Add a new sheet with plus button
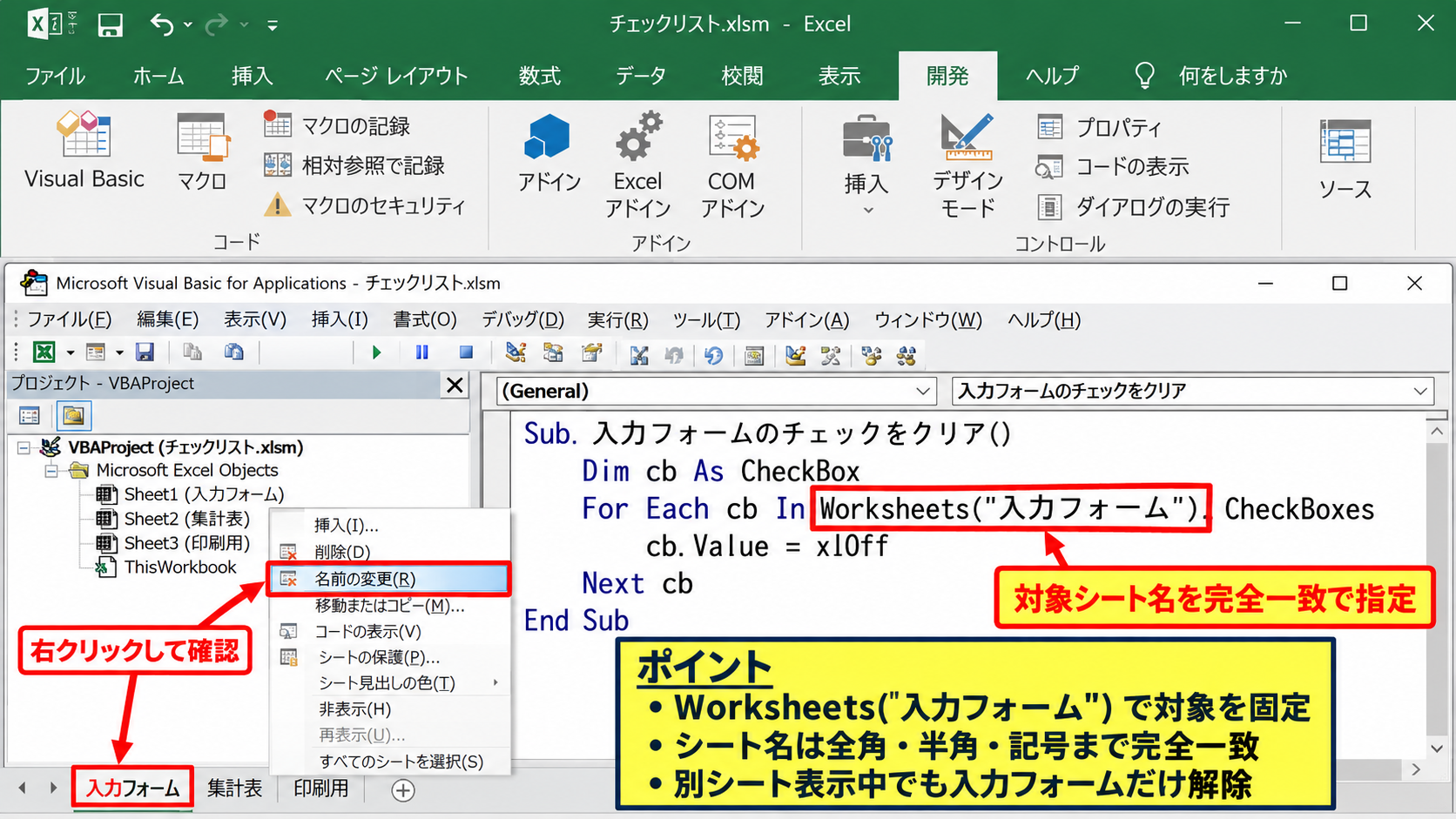Image resolution: width=1456 pixels, height=819 pixels. point(402,790)
